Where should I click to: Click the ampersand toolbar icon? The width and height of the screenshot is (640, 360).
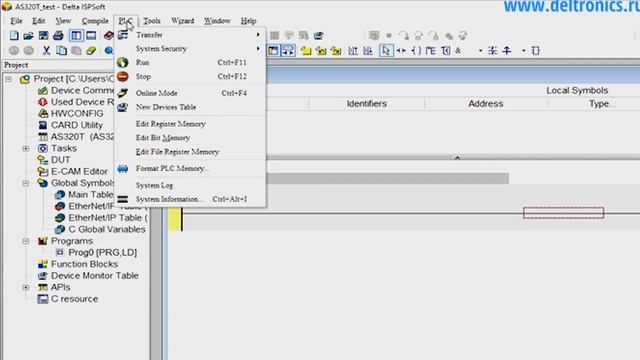(458, 51)
